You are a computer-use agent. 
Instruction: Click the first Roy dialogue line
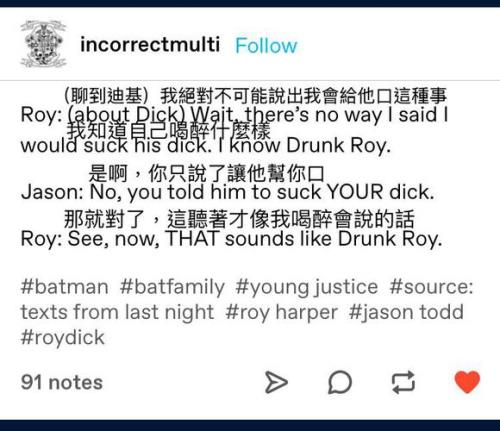234,130
